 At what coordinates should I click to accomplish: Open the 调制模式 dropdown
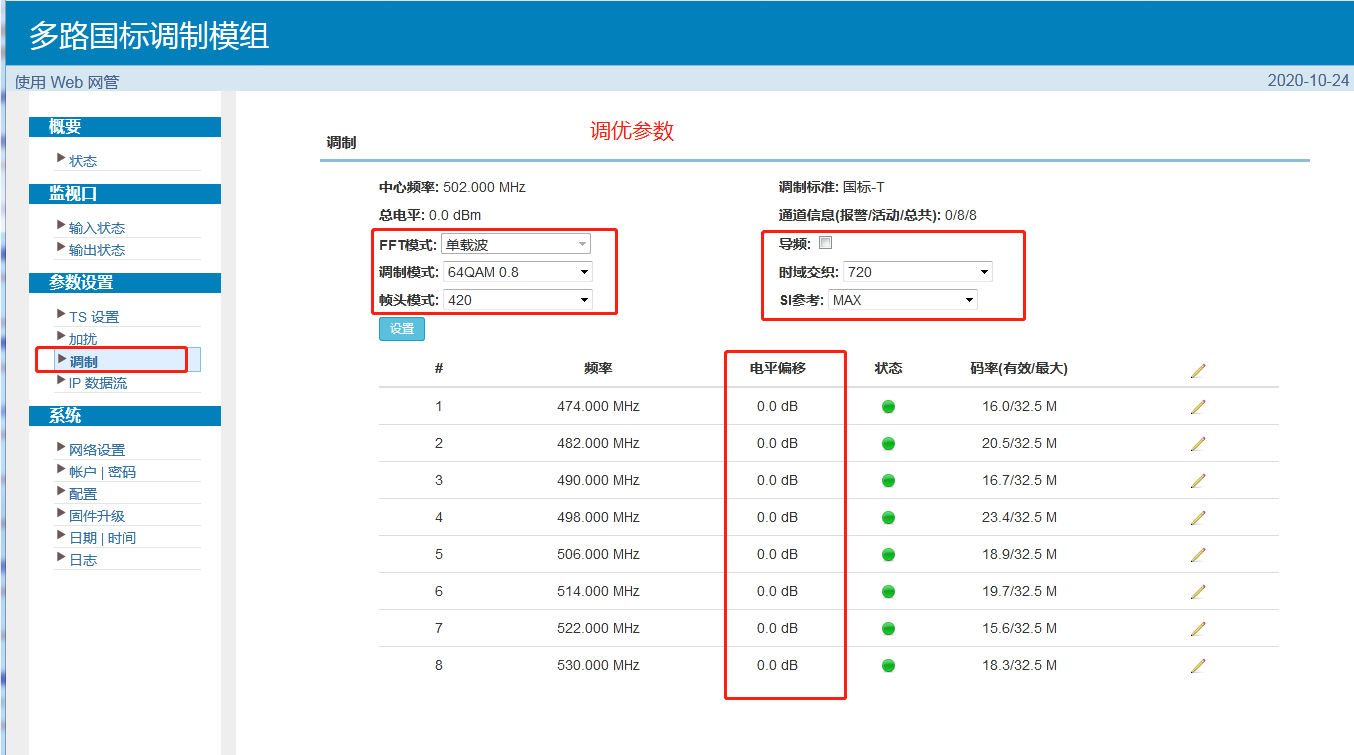click(516, 272)
